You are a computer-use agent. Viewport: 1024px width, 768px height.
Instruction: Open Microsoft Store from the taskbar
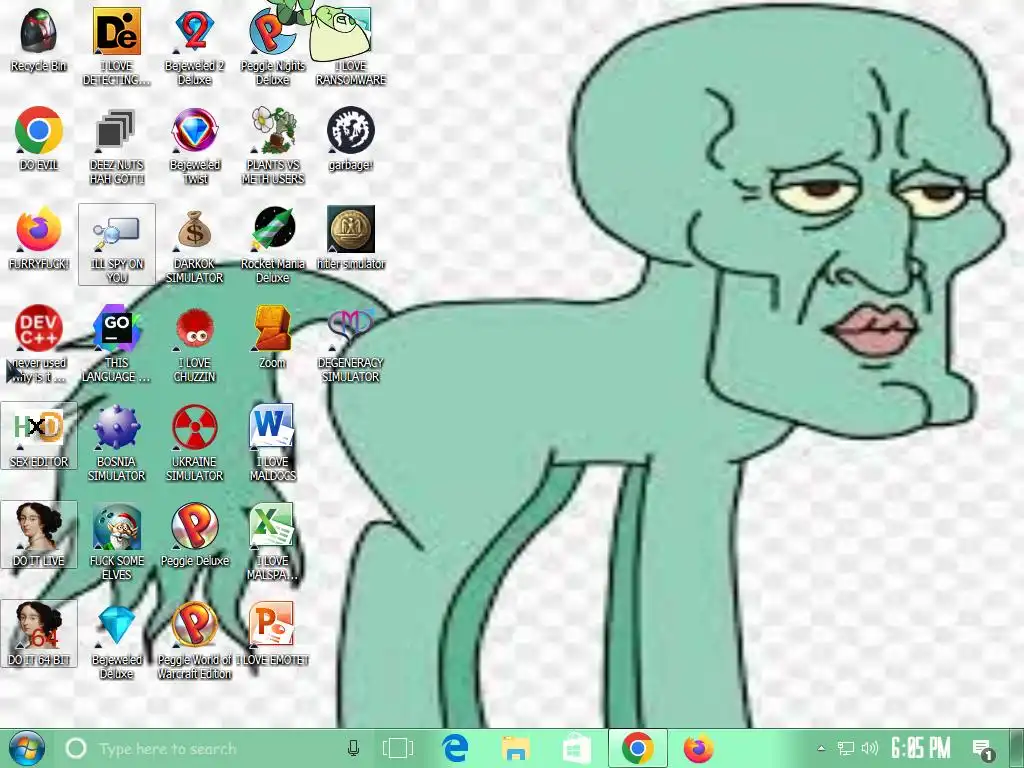(577, 748)
